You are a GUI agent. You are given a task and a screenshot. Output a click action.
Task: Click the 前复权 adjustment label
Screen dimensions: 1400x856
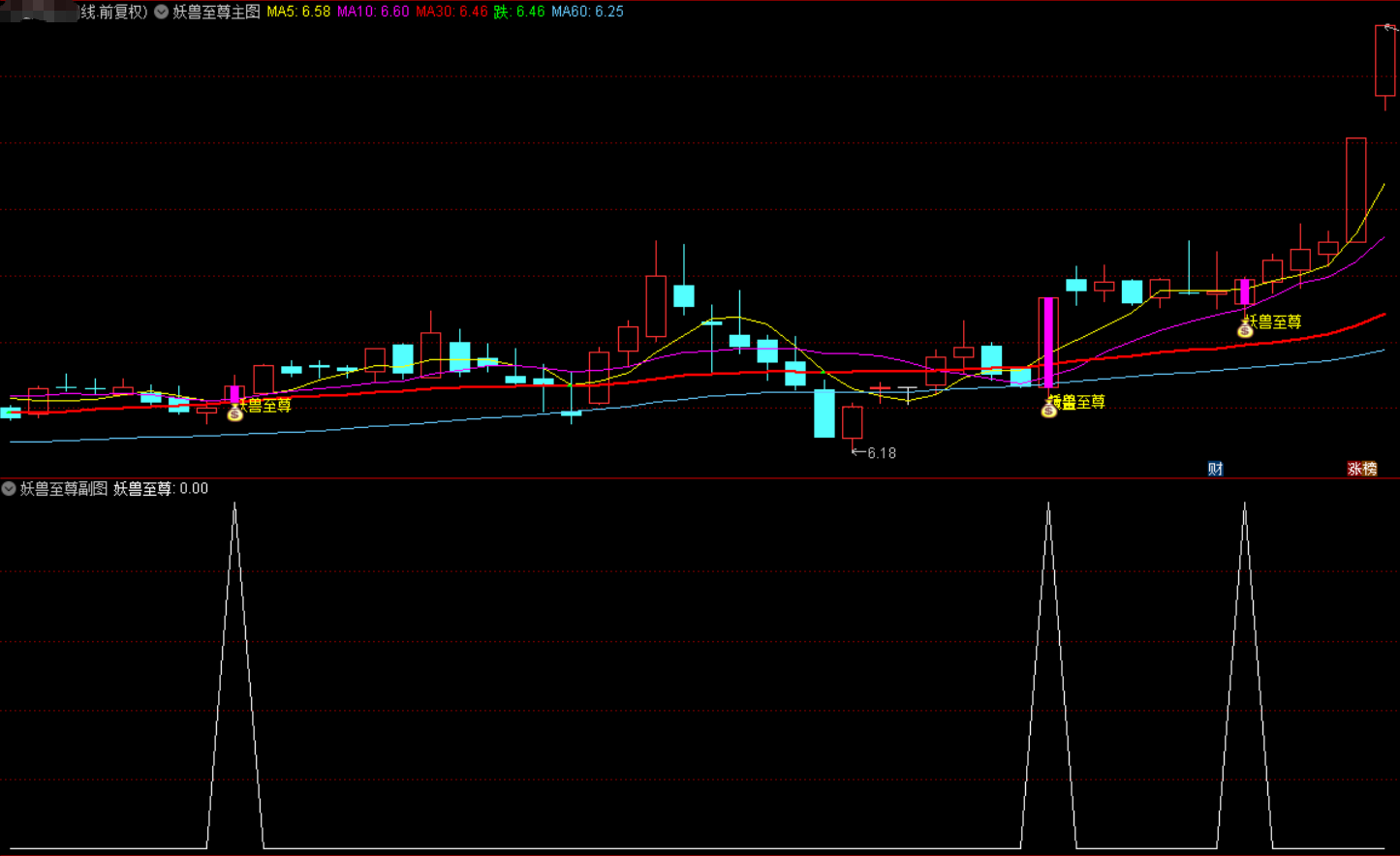122,12
